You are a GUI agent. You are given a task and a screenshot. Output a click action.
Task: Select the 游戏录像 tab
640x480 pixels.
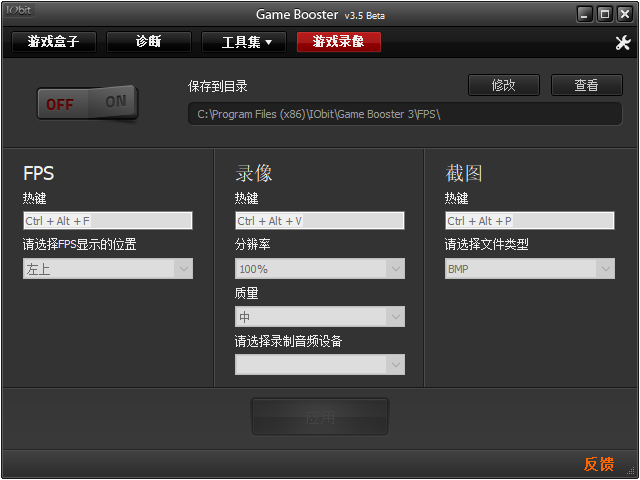(338, 42)
